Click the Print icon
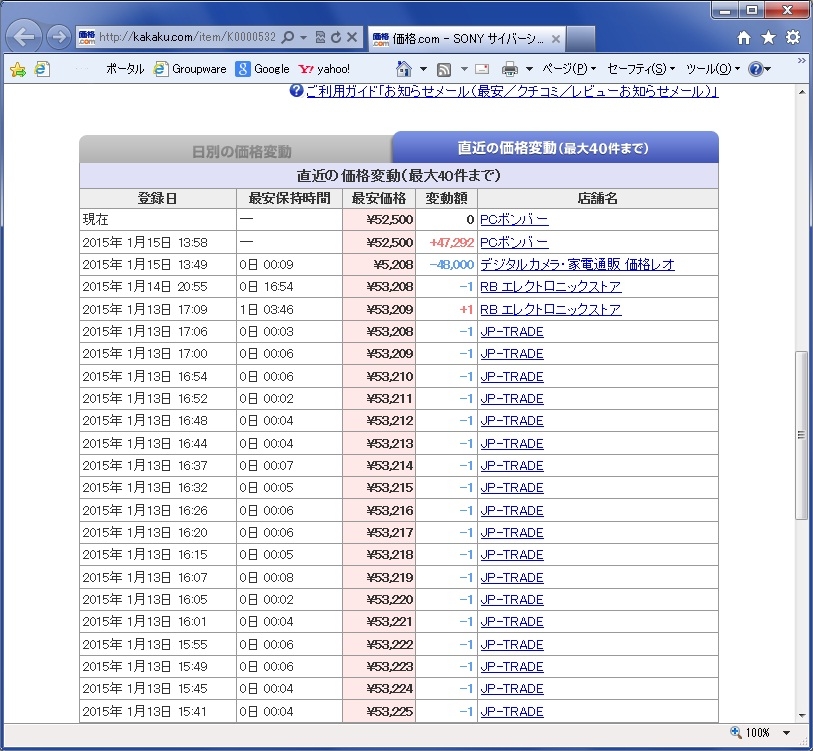The width and height of the screenshot is (813, 751). 510,69
